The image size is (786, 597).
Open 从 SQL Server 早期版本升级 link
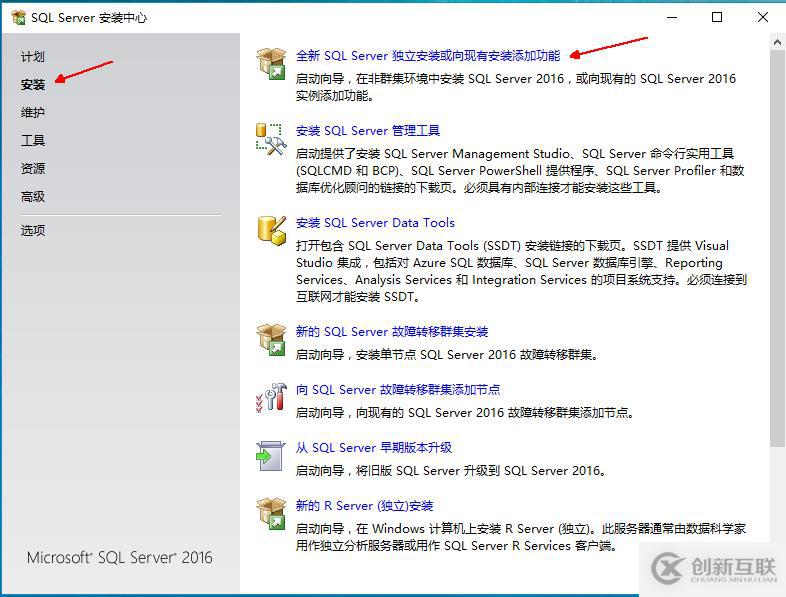point(373,448)
